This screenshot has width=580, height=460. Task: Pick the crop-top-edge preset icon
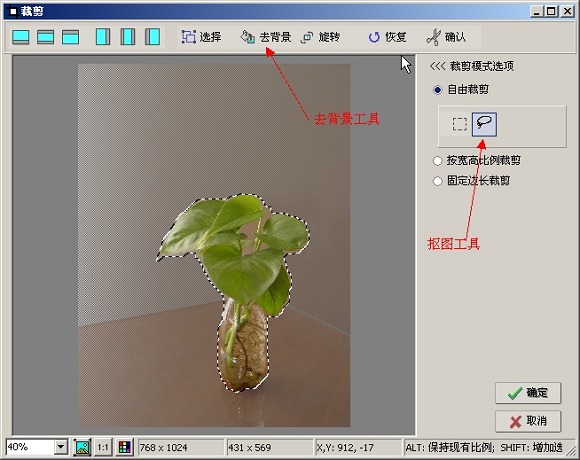pyautogui.click(x=70, y=37)
